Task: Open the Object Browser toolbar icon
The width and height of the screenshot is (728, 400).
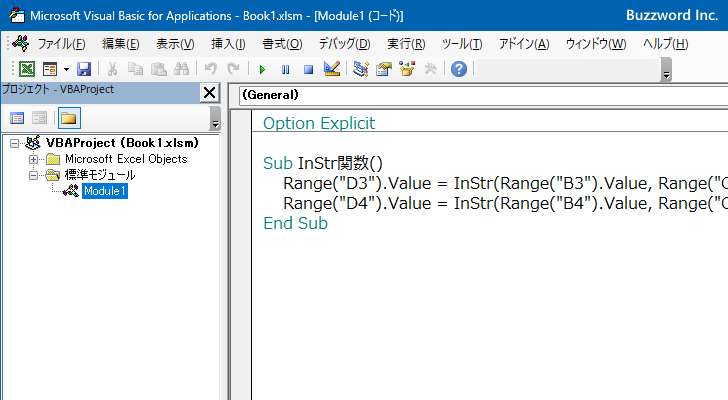Action: click(407, 69)
